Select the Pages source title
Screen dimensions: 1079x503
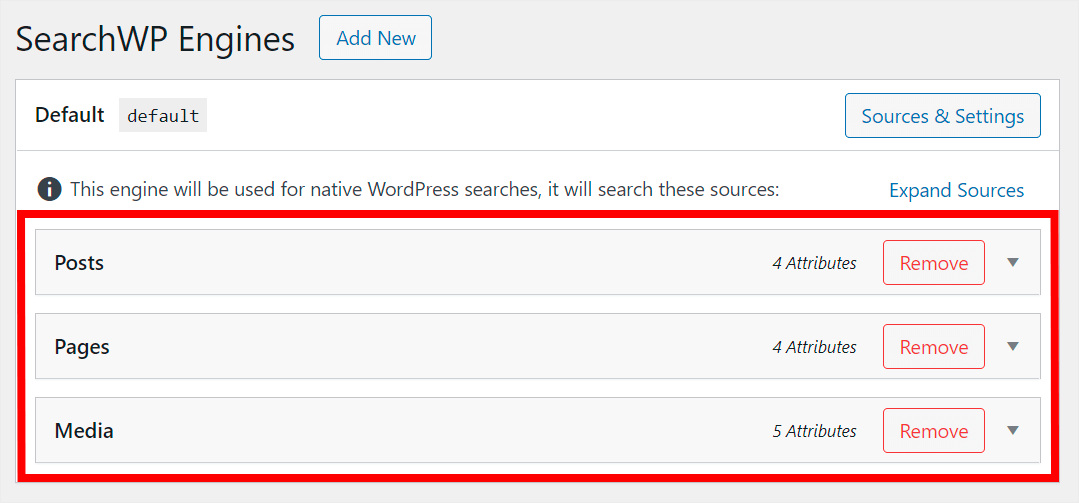coord(82,347)
